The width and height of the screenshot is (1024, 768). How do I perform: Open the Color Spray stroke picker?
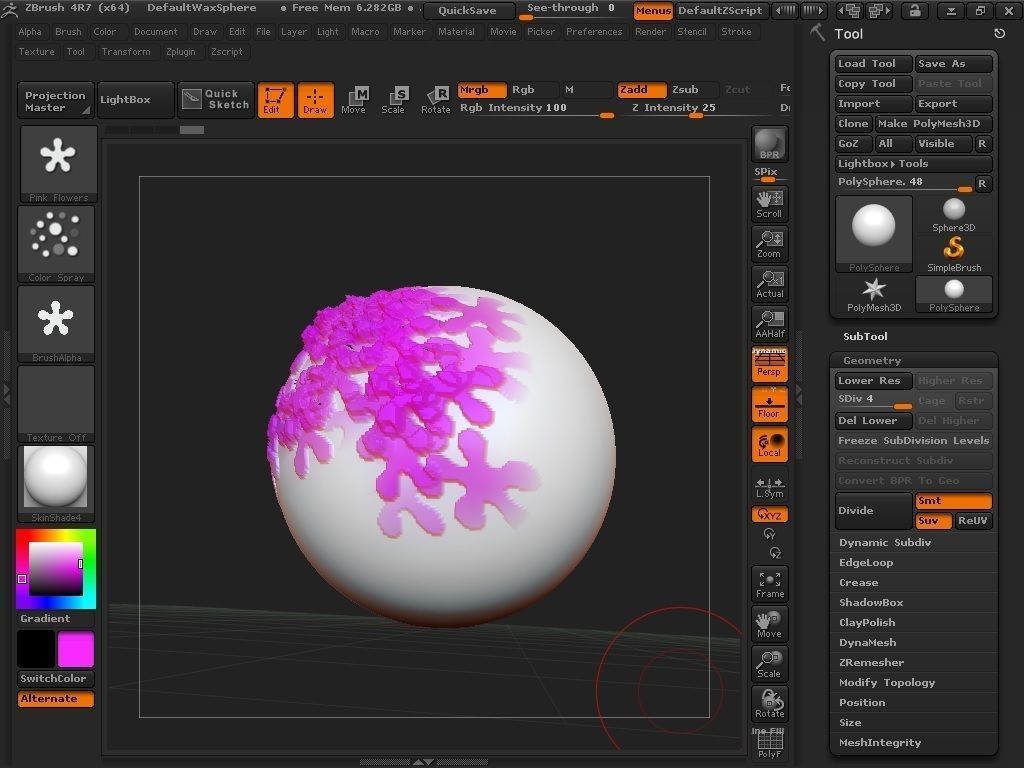tap(56, 244)
